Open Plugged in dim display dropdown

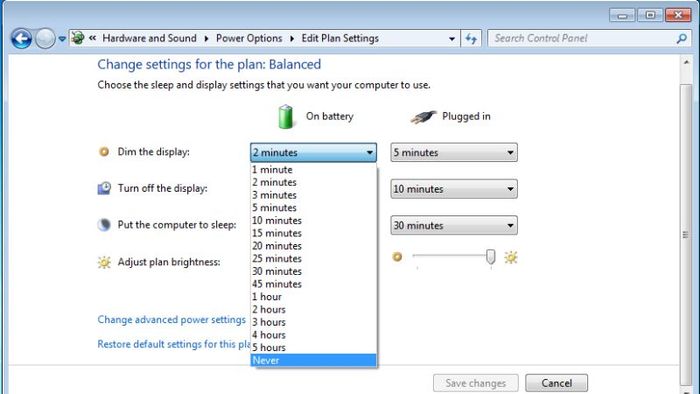tap(454, 153)
